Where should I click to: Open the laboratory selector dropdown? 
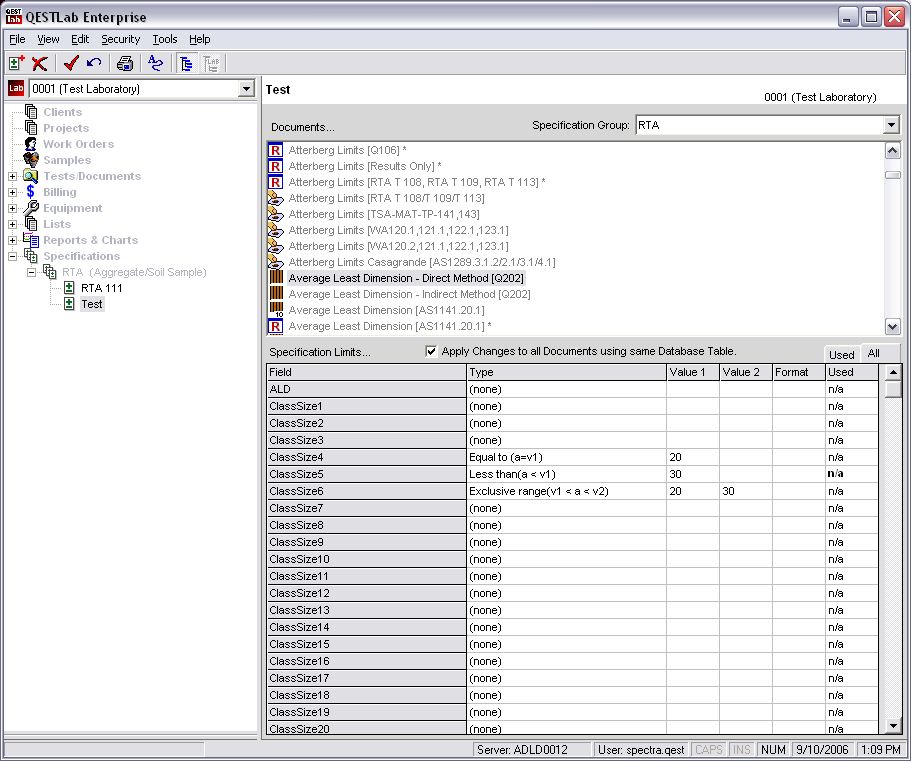247,89
